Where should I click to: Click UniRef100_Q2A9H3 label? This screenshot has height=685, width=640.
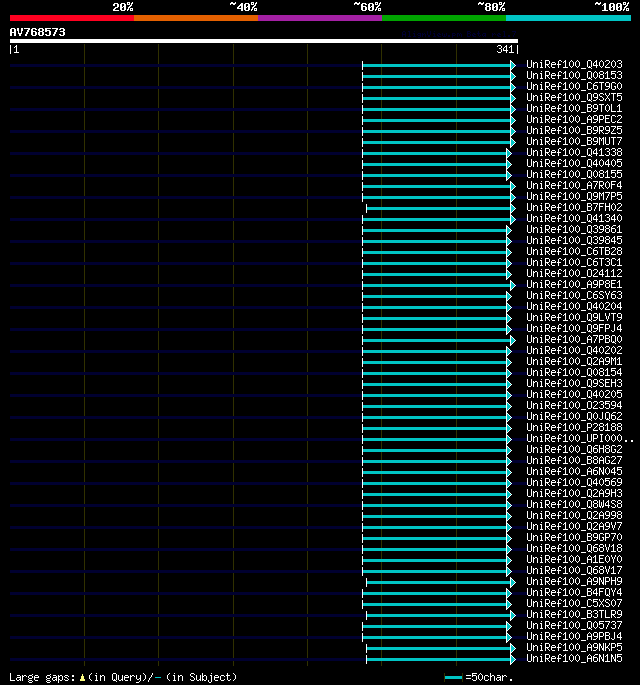[x=574, y=494]
